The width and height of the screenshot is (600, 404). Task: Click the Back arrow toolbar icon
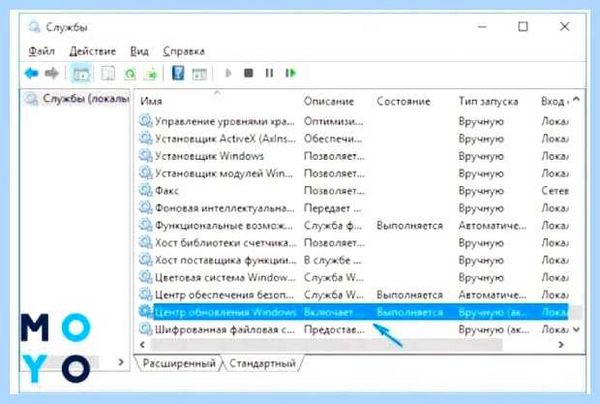[x=31, y=73]
